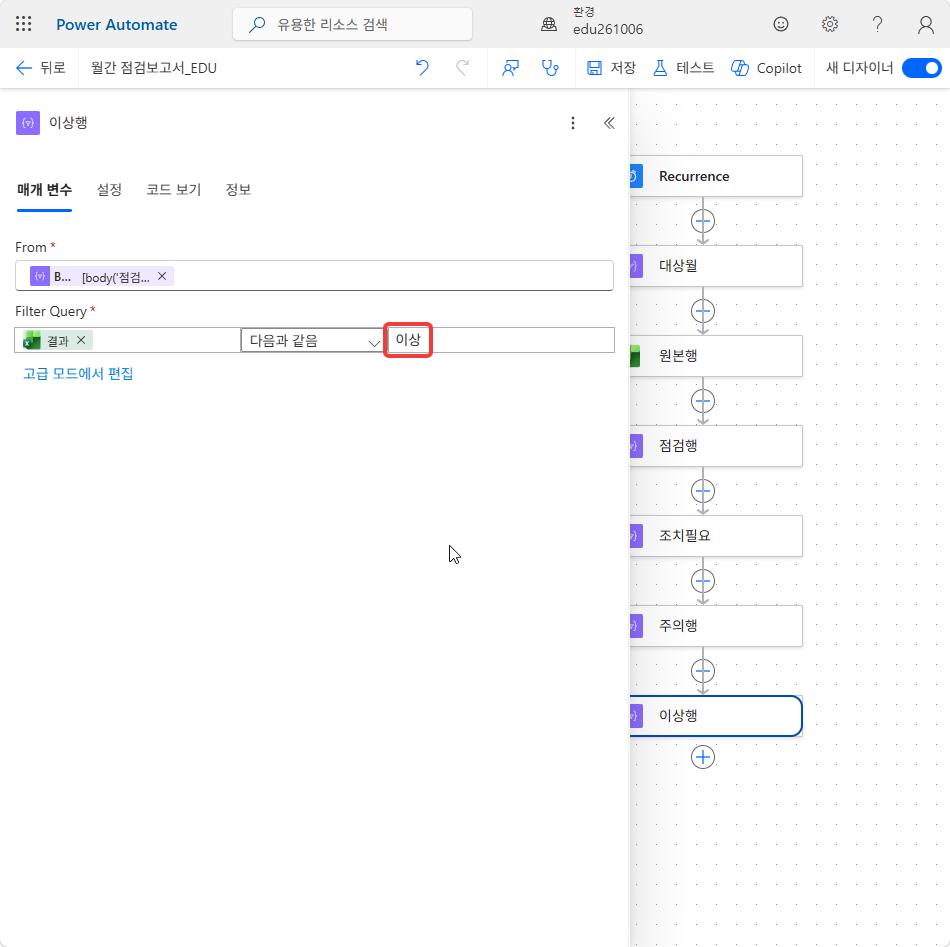Click the undo arrow icon
950x947 pixels.
422,68
